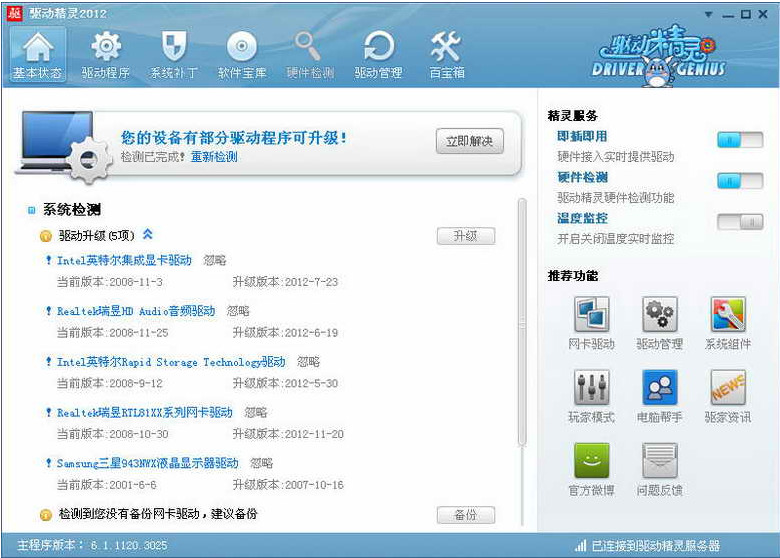Click the exclamation icon beside Samsung显示器驱动
Viewport: 780px width, 558px height.
[x=48, y=463]
